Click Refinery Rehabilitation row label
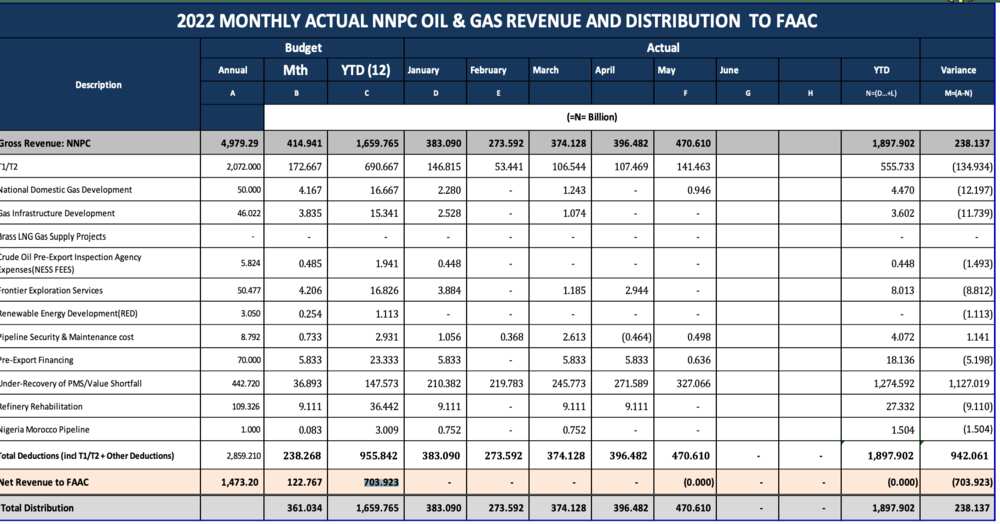The image size is (1000, 524). pyautogui.click(x=41, y=407)
